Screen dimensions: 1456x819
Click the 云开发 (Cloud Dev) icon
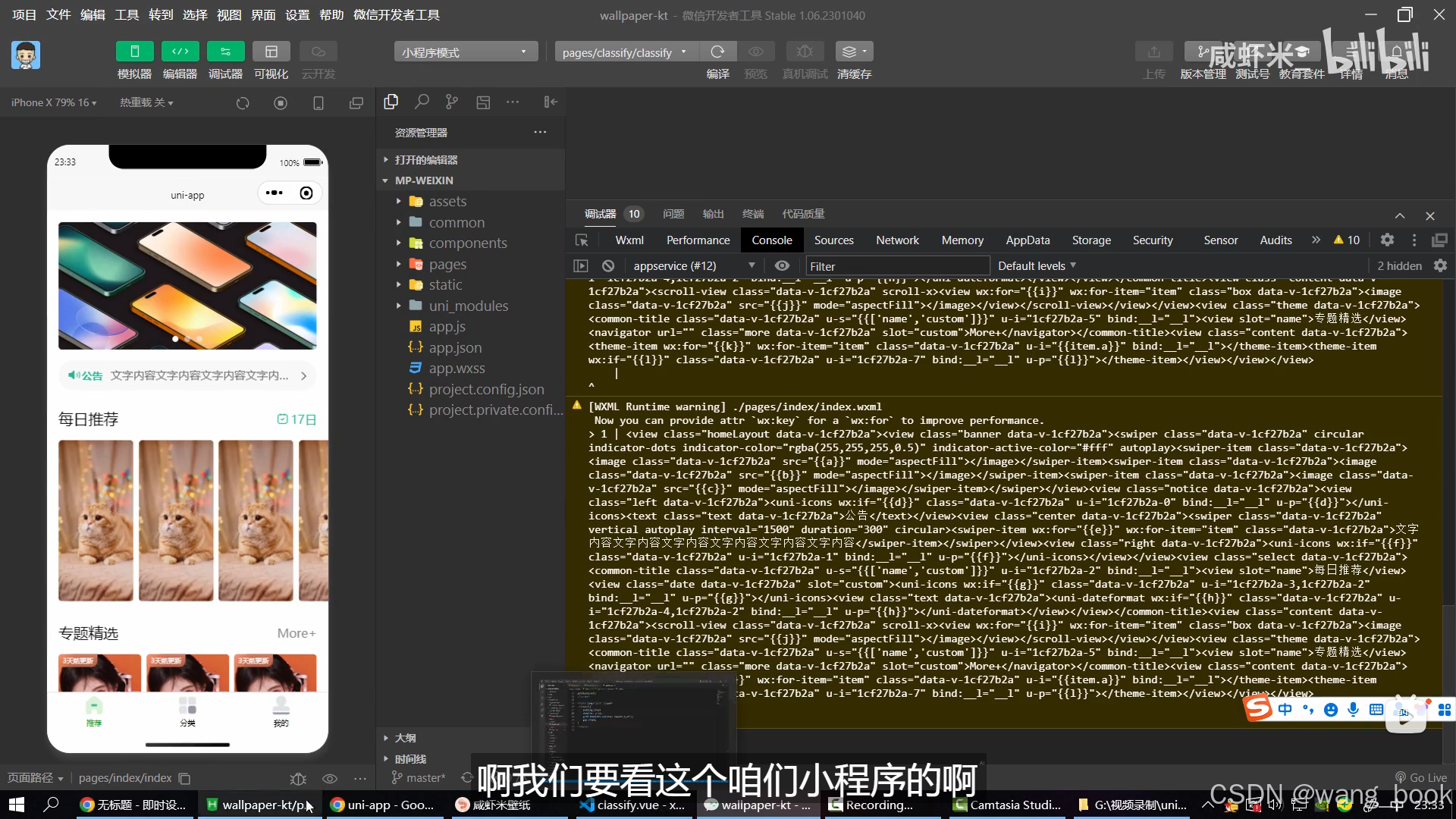[318, 51]
